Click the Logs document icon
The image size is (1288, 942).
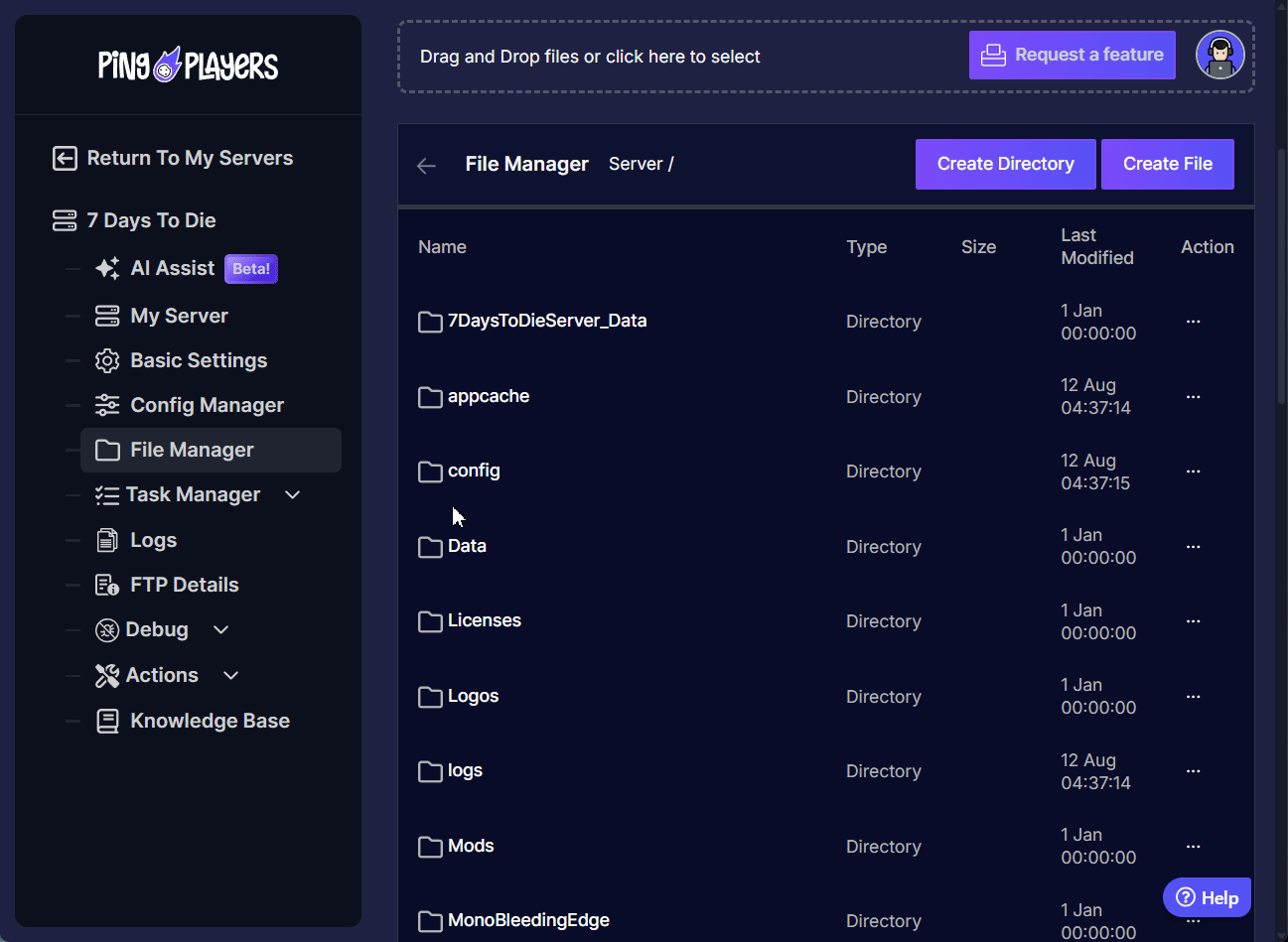[107, 540]
